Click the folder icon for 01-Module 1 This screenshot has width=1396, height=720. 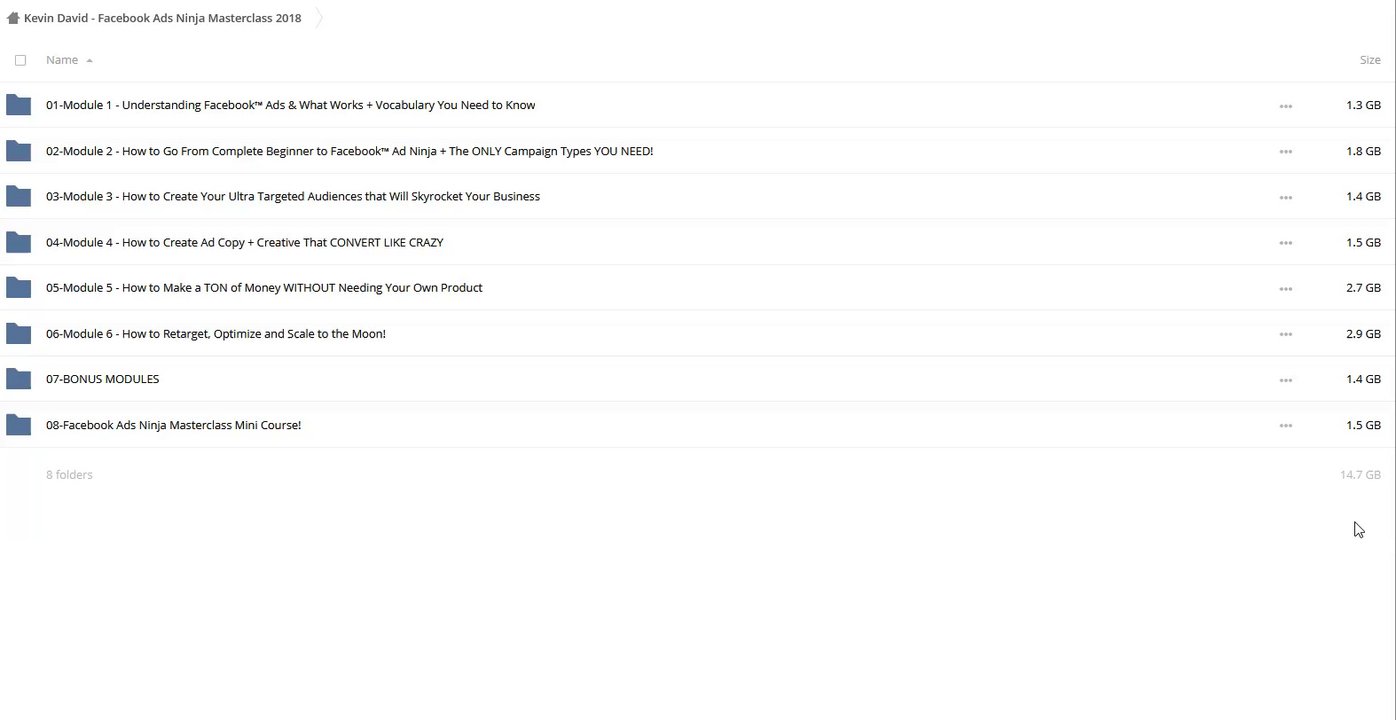(18, 105)
